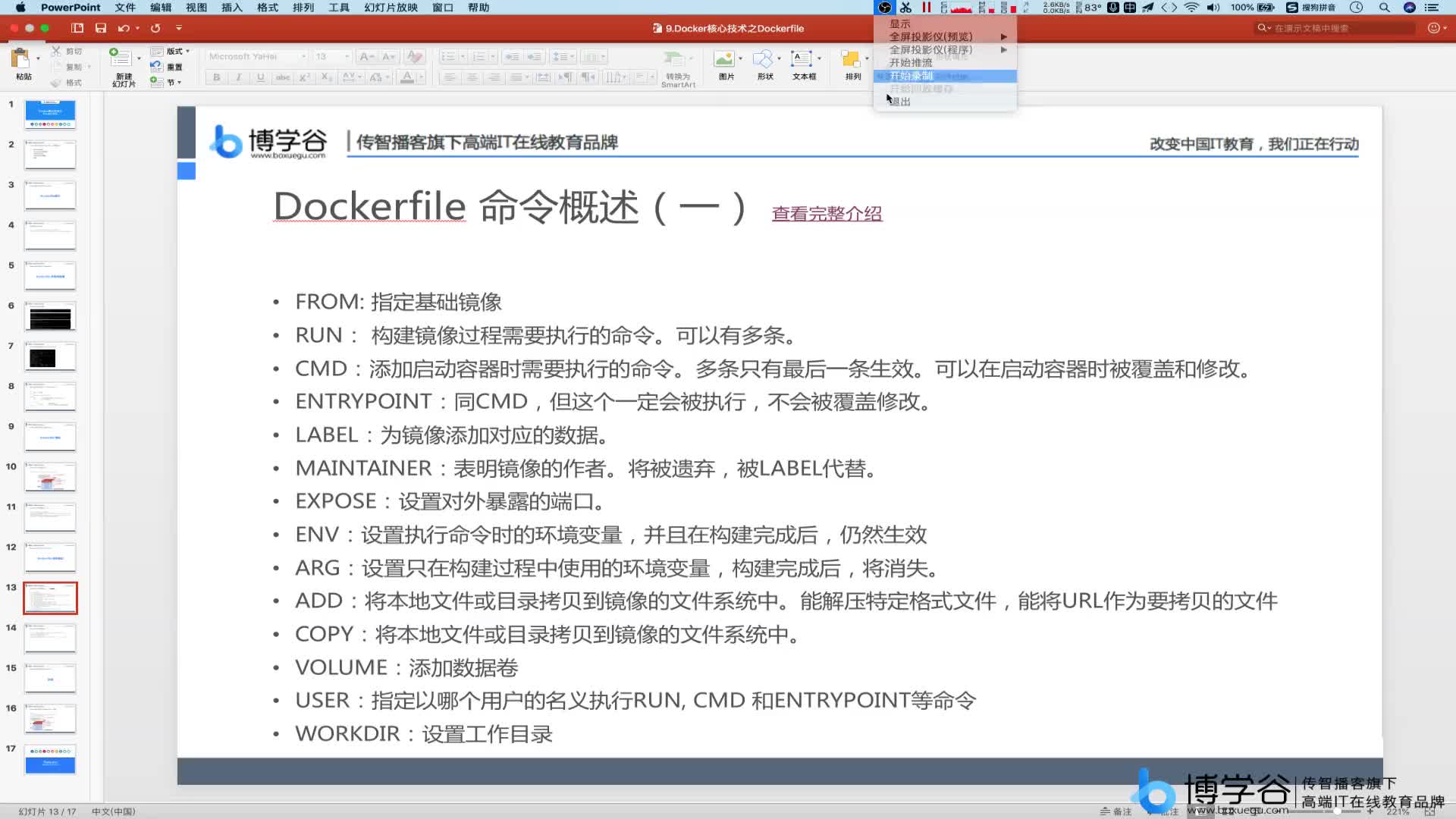
Task: Click in the presentation search field
Action: pyautogui.click(x=1335, y=28)
